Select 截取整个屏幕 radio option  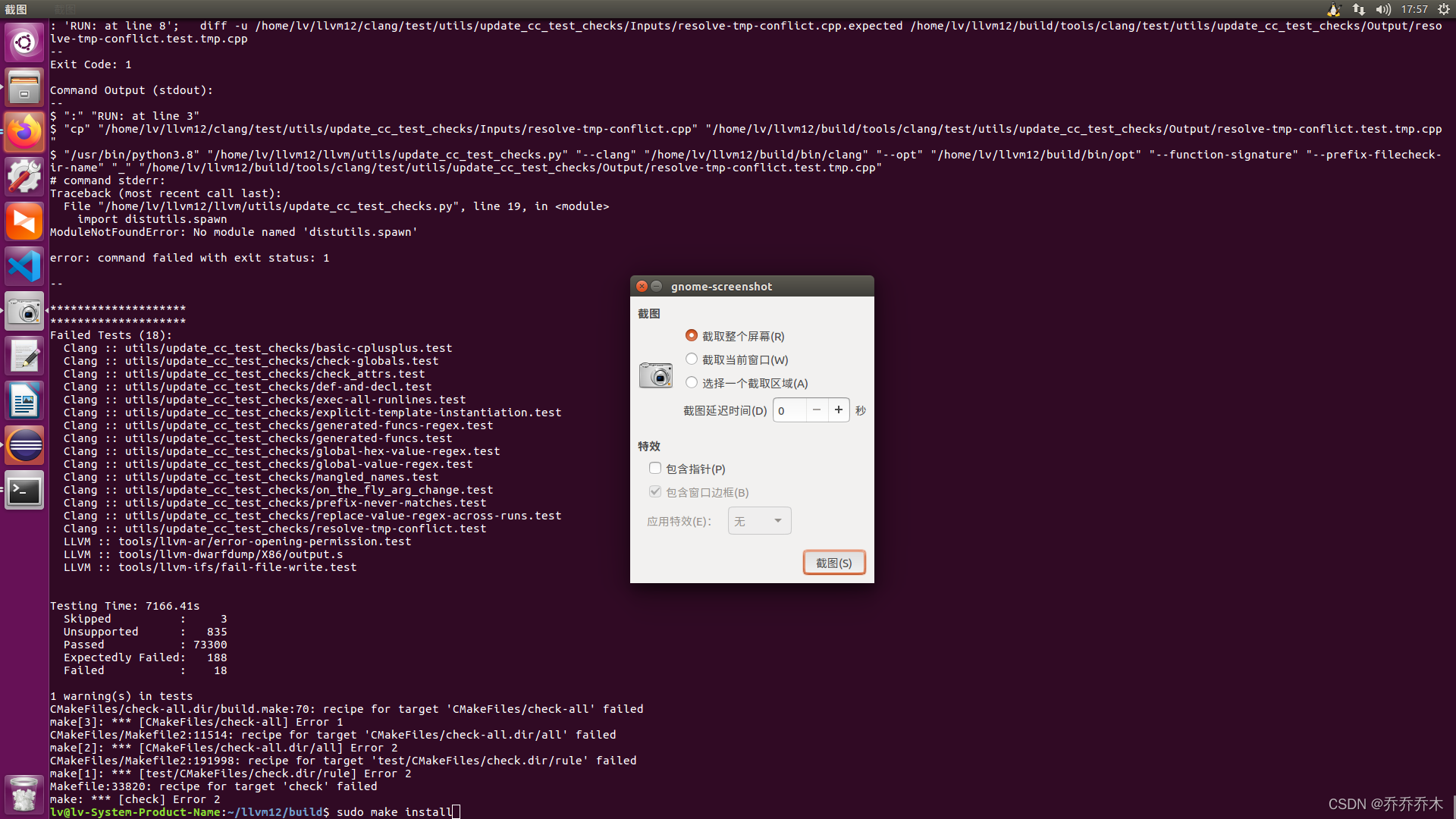(x=692, y=335)
